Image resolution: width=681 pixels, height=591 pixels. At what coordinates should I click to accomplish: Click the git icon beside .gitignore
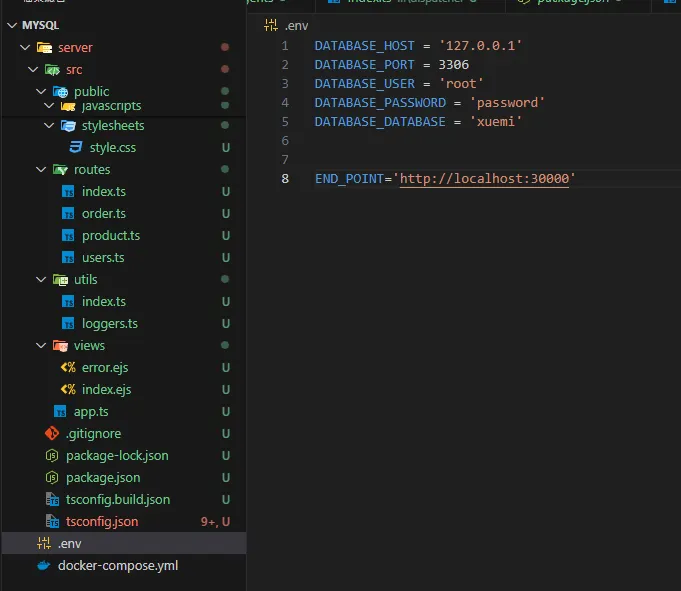point(52,433)
